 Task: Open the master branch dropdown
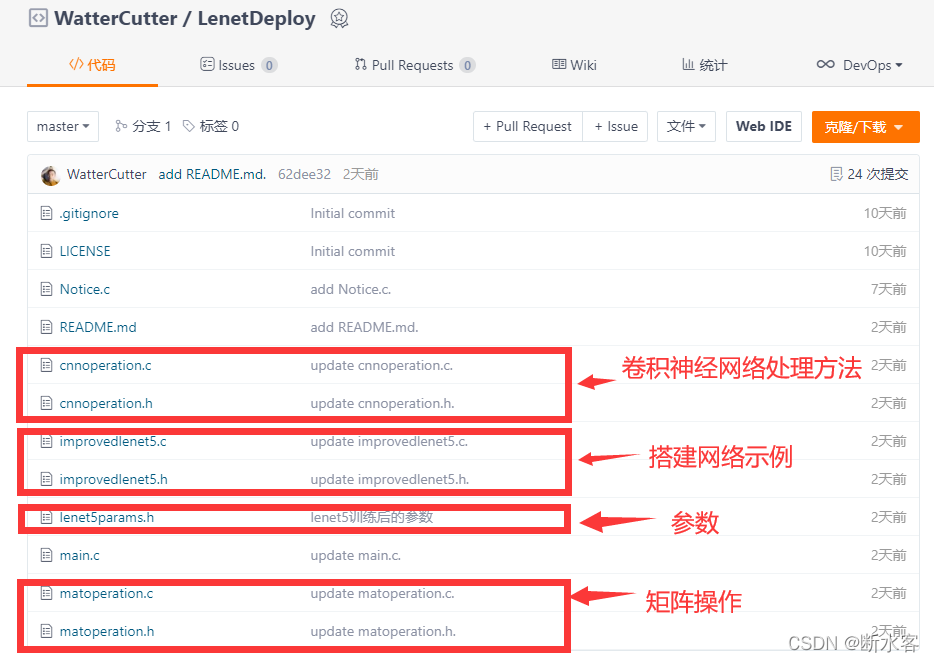[x=63, y=126]
